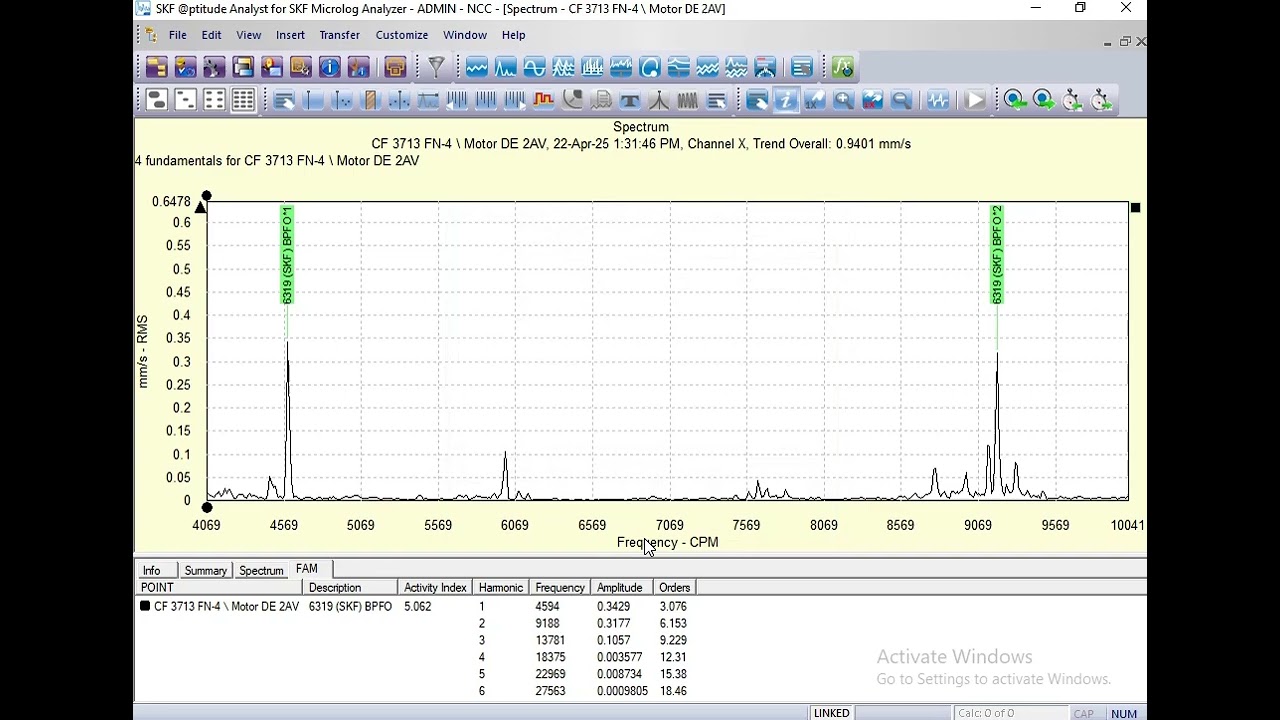Open the View menu

[248, 35]
